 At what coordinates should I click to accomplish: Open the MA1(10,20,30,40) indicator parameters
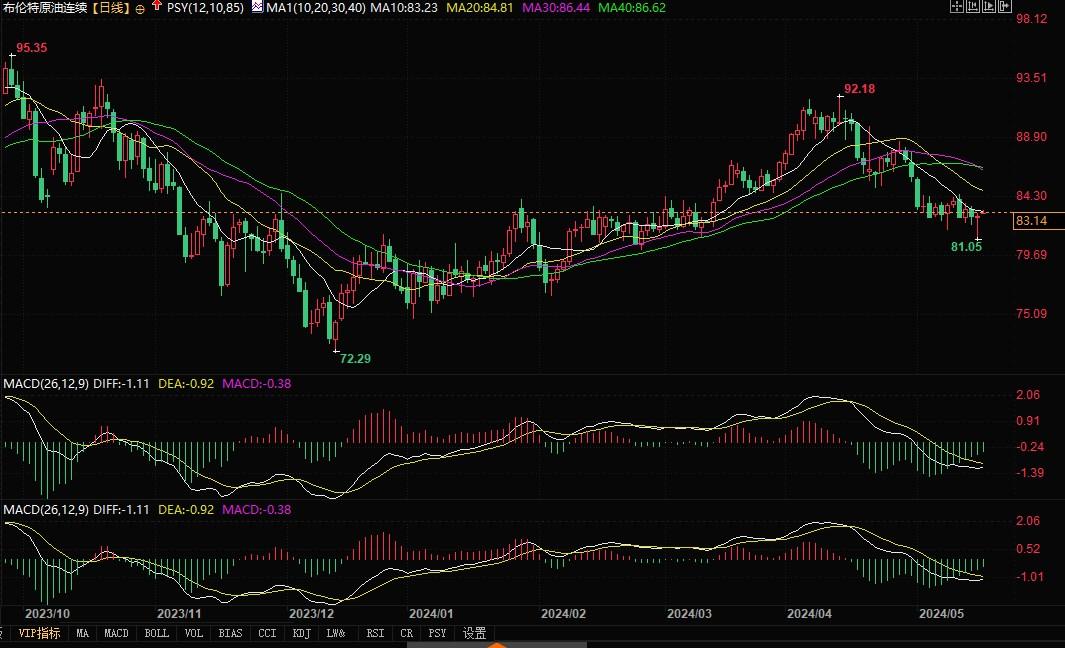coord(315,7)
